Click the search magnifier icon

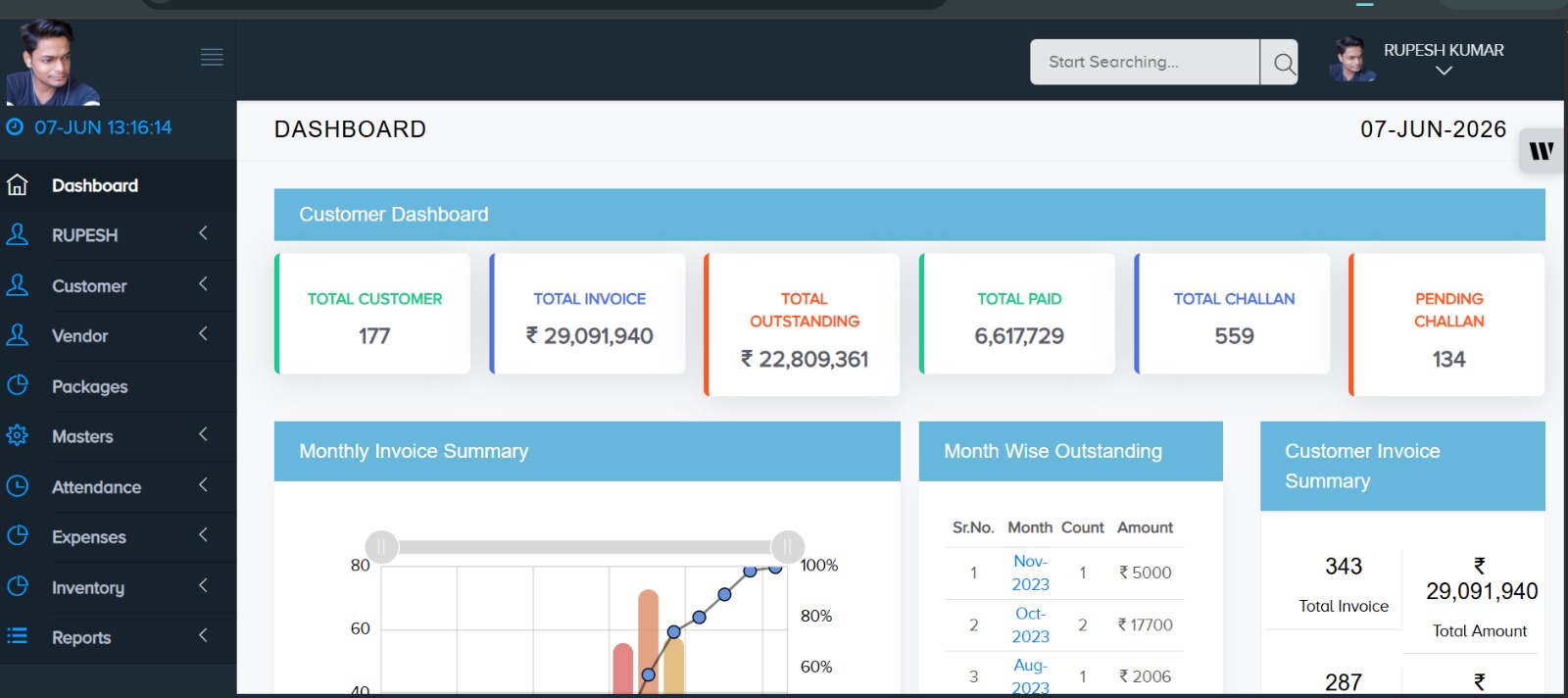coord(1283,64)
